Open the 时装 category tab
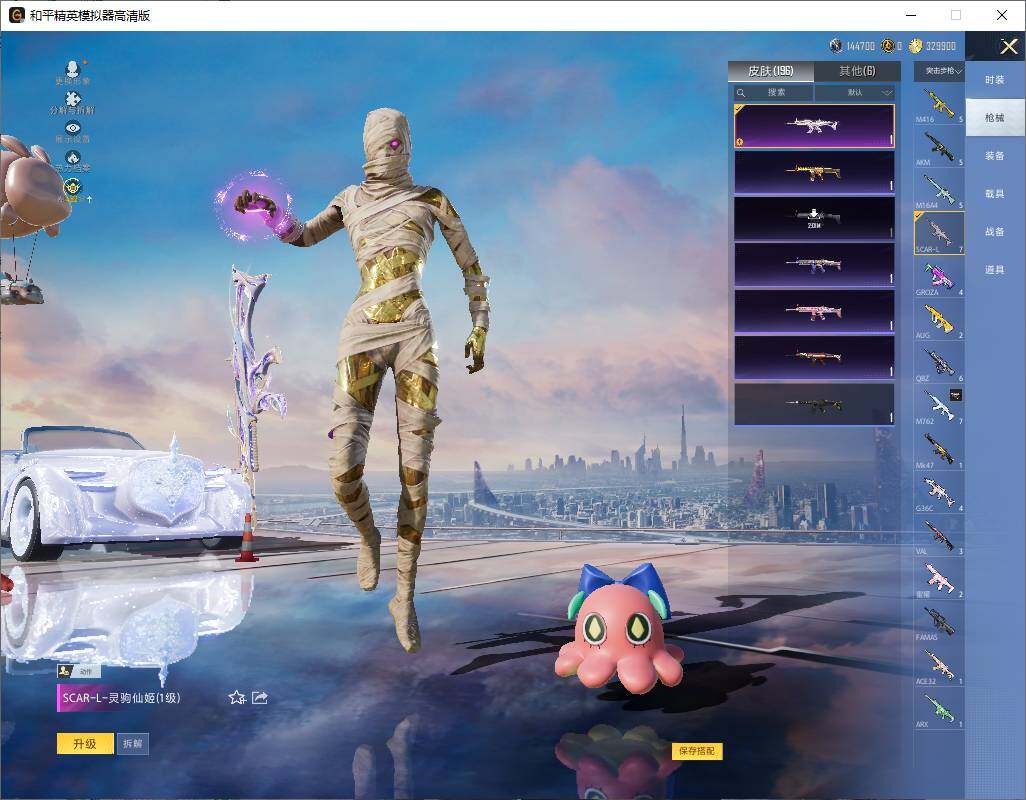Viewport: 1026px width, 800px height. click(x=995, y=80)
